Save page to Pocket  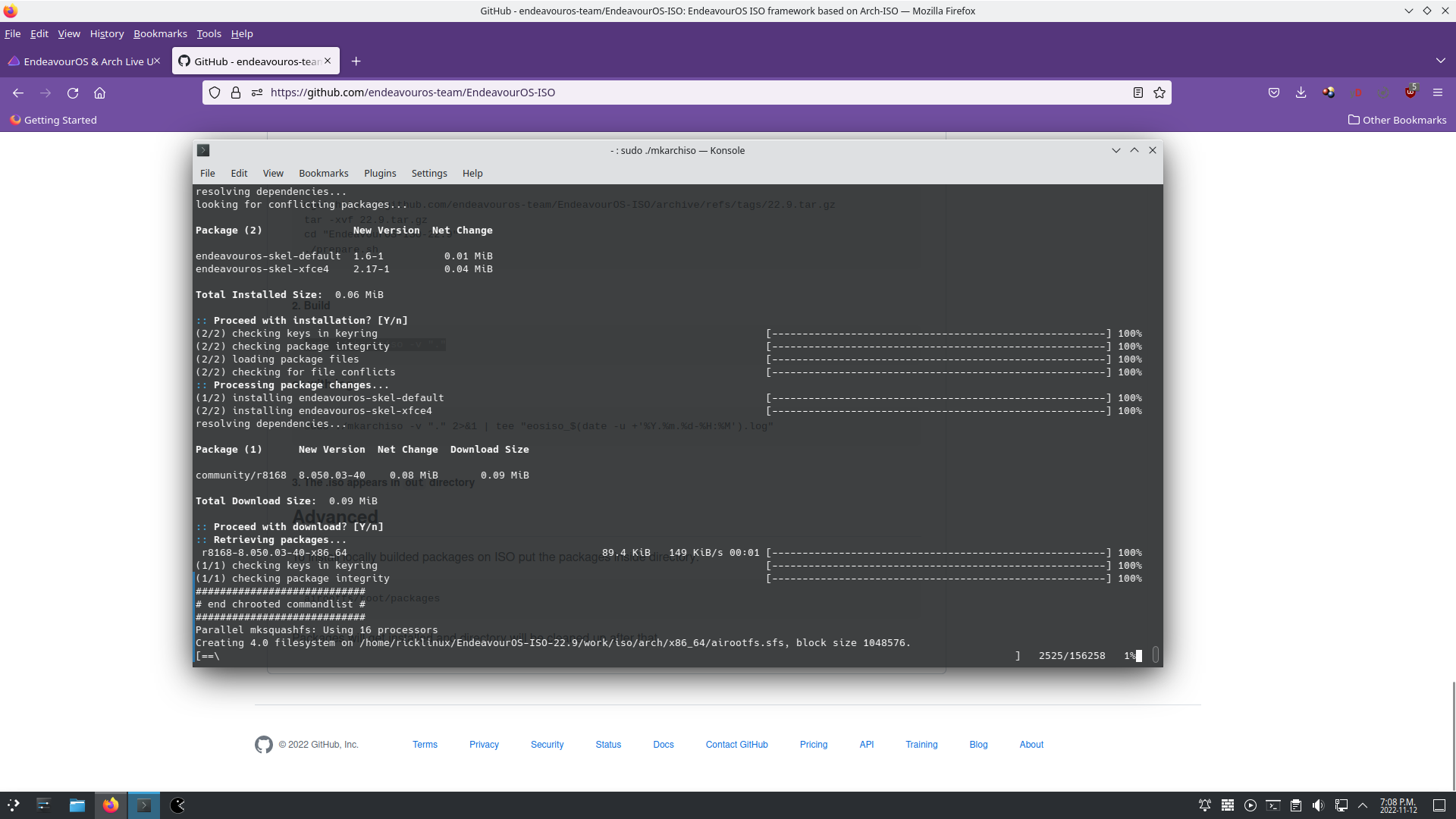[x=1274, y=93]
